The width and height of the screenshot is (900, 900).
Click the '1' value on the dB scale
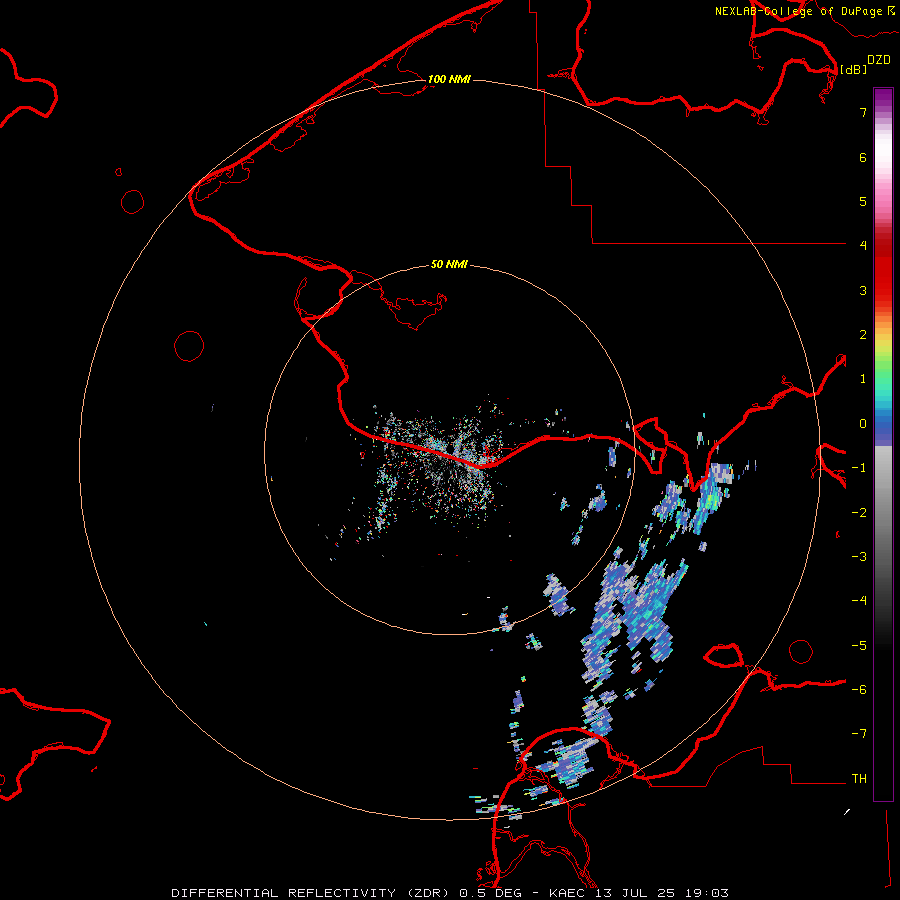coord(863,379)
